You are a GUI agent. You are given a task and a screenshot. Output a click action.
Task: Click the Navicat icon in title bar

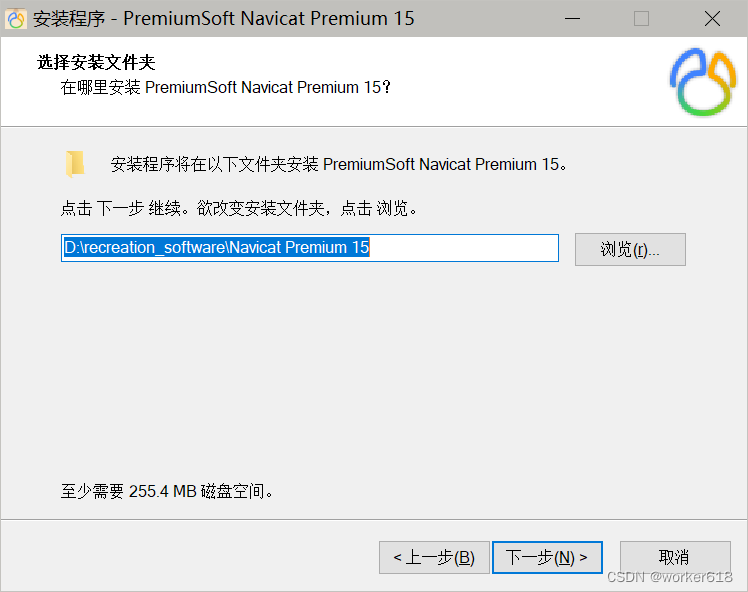coord(16,19)
